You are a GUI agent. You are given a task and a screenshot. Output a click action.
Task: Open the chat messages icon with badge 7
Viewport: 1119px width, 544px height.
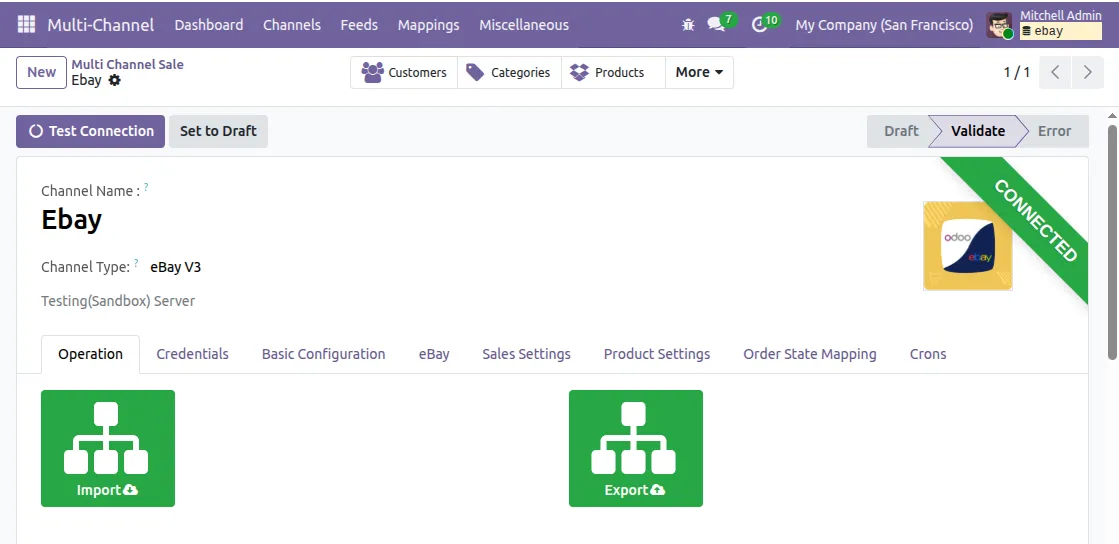point(716,25)
